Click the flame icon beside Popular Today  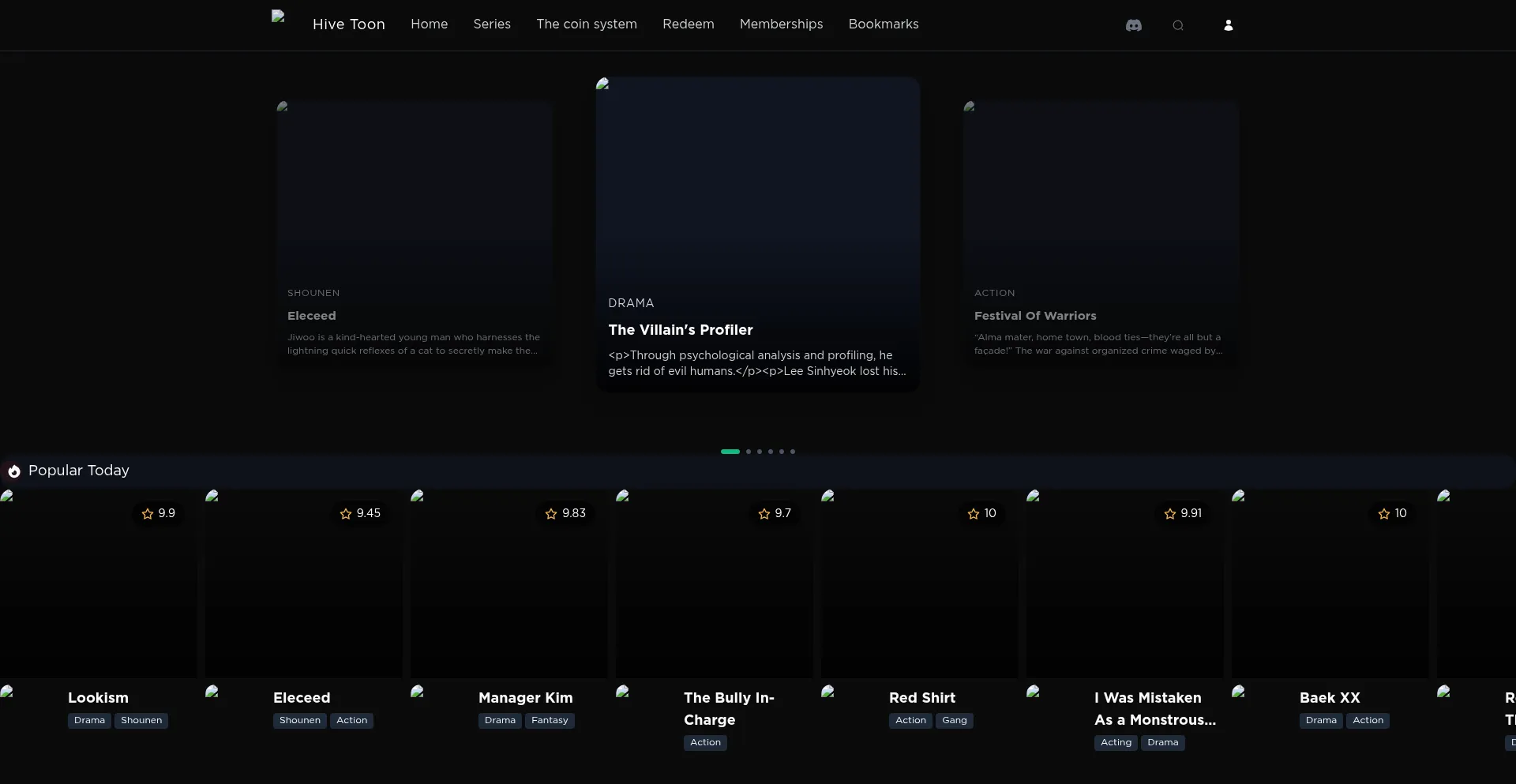[x=14, y=471]
